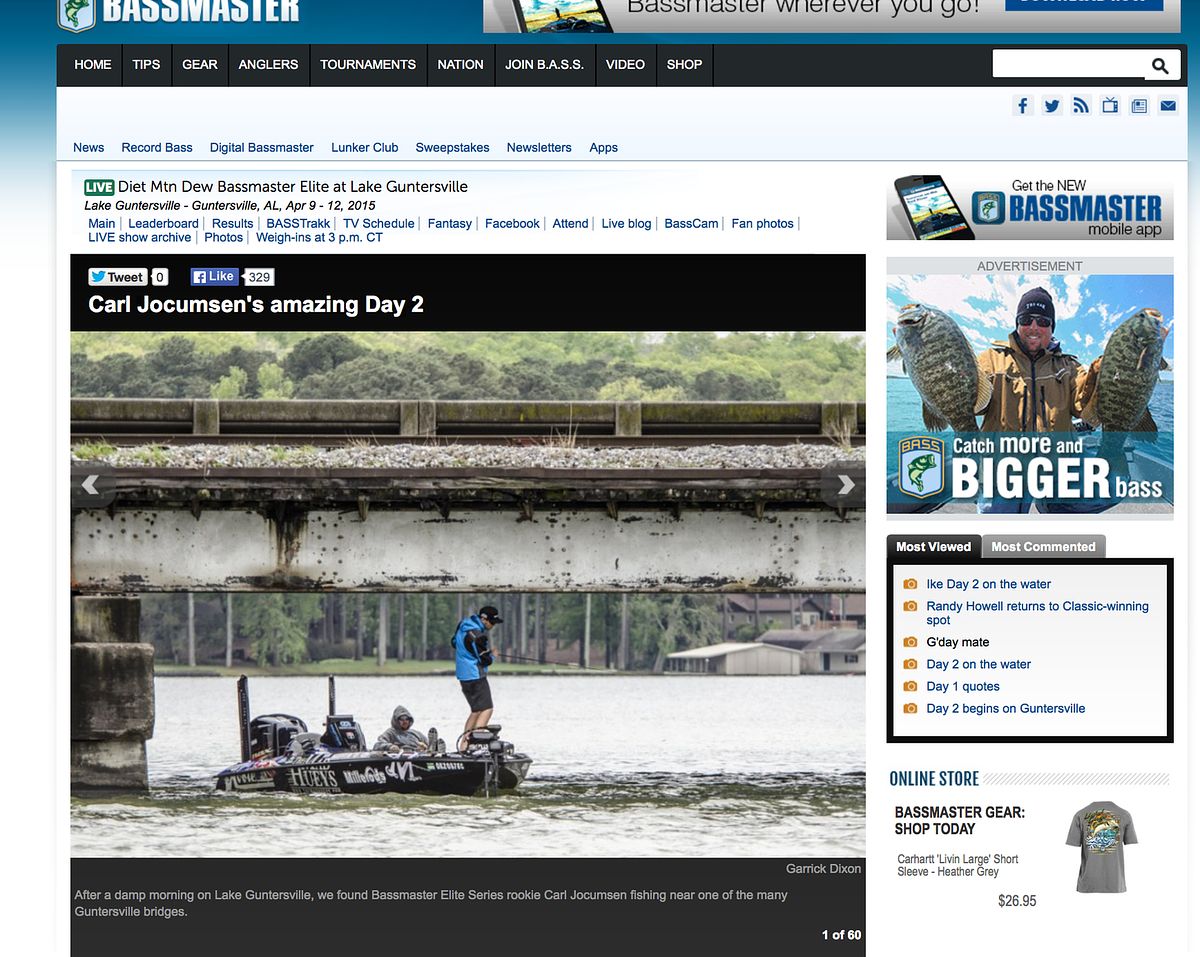Open the TOURNAMENTS menu item

coord(368,65)
